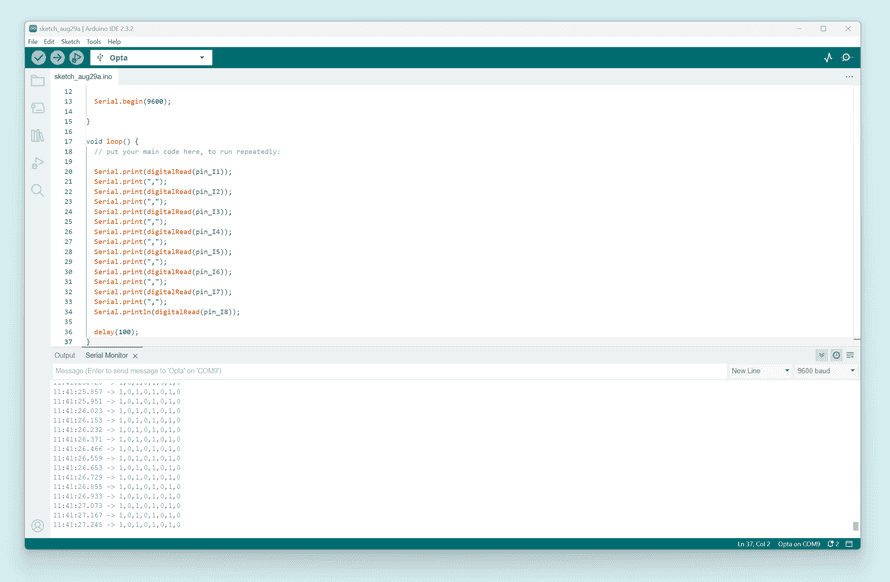Click the serial message input field
The image size is (890, 582).
pyautogui.click(x=300, y=370)
